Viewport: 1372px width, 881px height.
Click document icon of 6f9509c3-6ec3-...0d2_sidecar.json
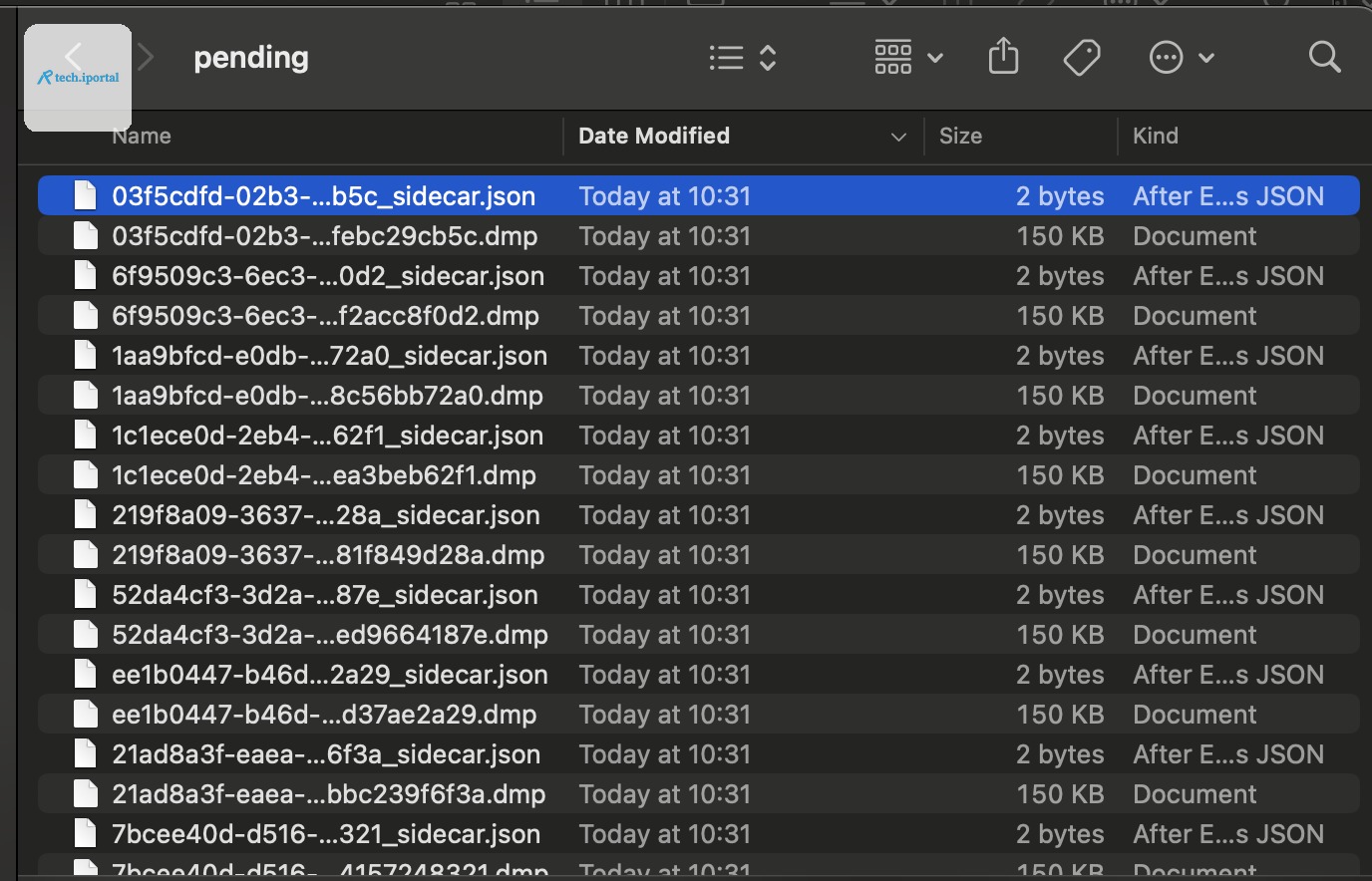coord(86,276)
